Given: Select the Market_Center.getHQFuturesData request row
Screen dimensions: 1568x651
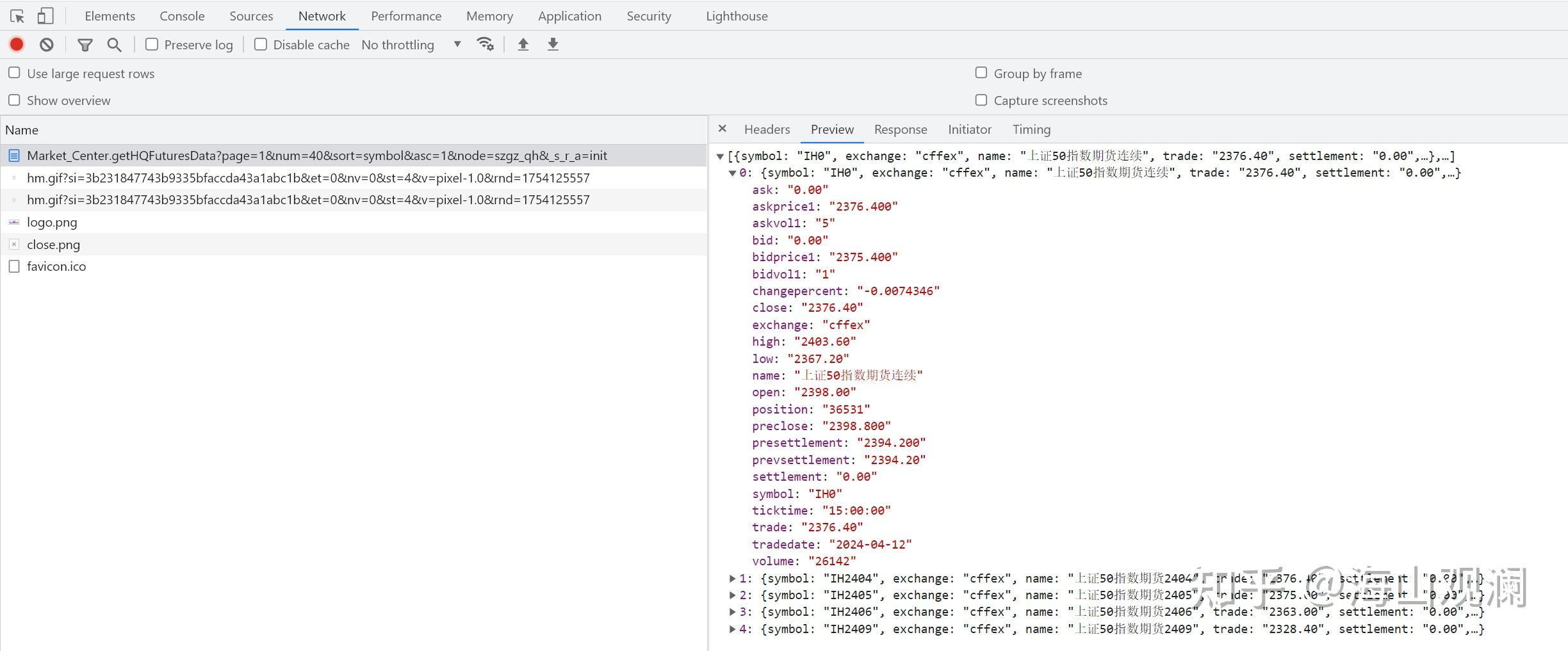Looking at the screenshot, I should point(316,156).
